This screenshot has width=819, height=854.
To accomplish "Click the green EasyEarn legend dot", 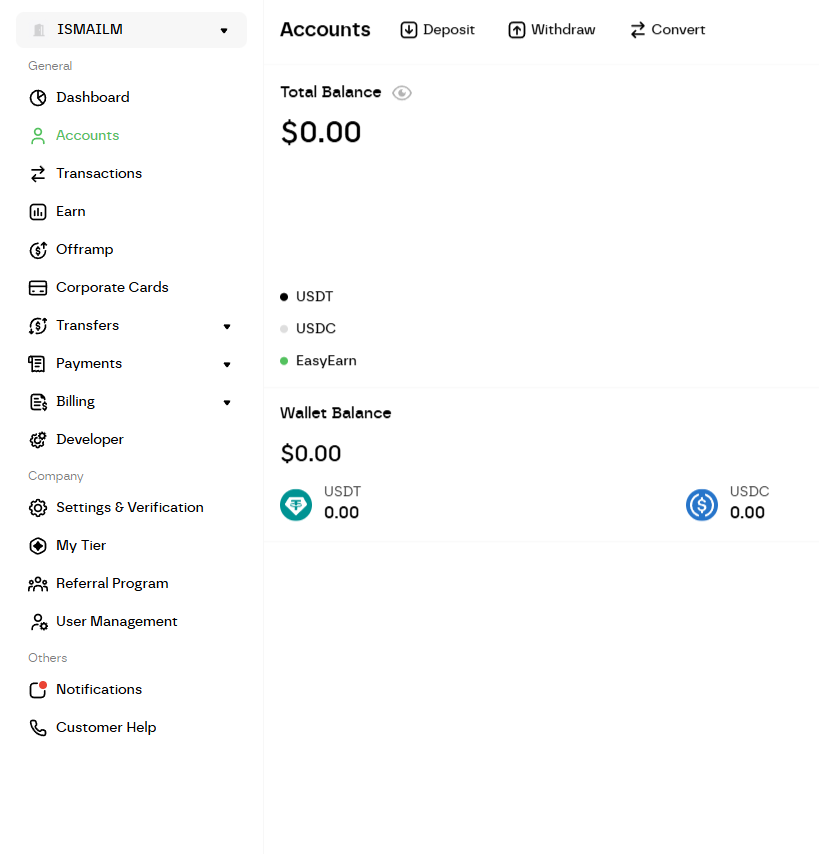I will pos(284,361).
